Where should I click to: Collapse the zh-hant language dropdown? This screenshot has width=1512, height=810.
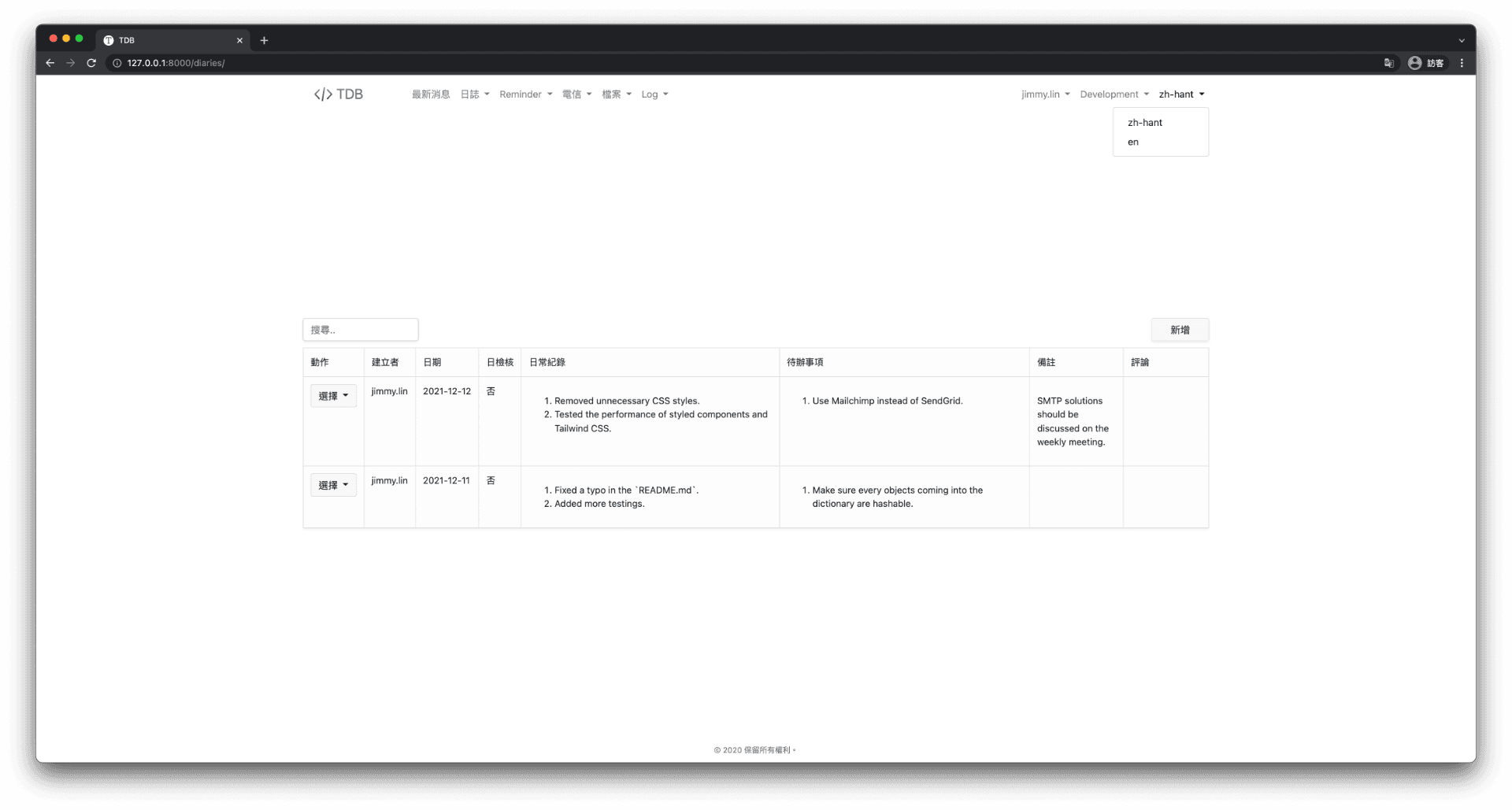click(1181, 94)
